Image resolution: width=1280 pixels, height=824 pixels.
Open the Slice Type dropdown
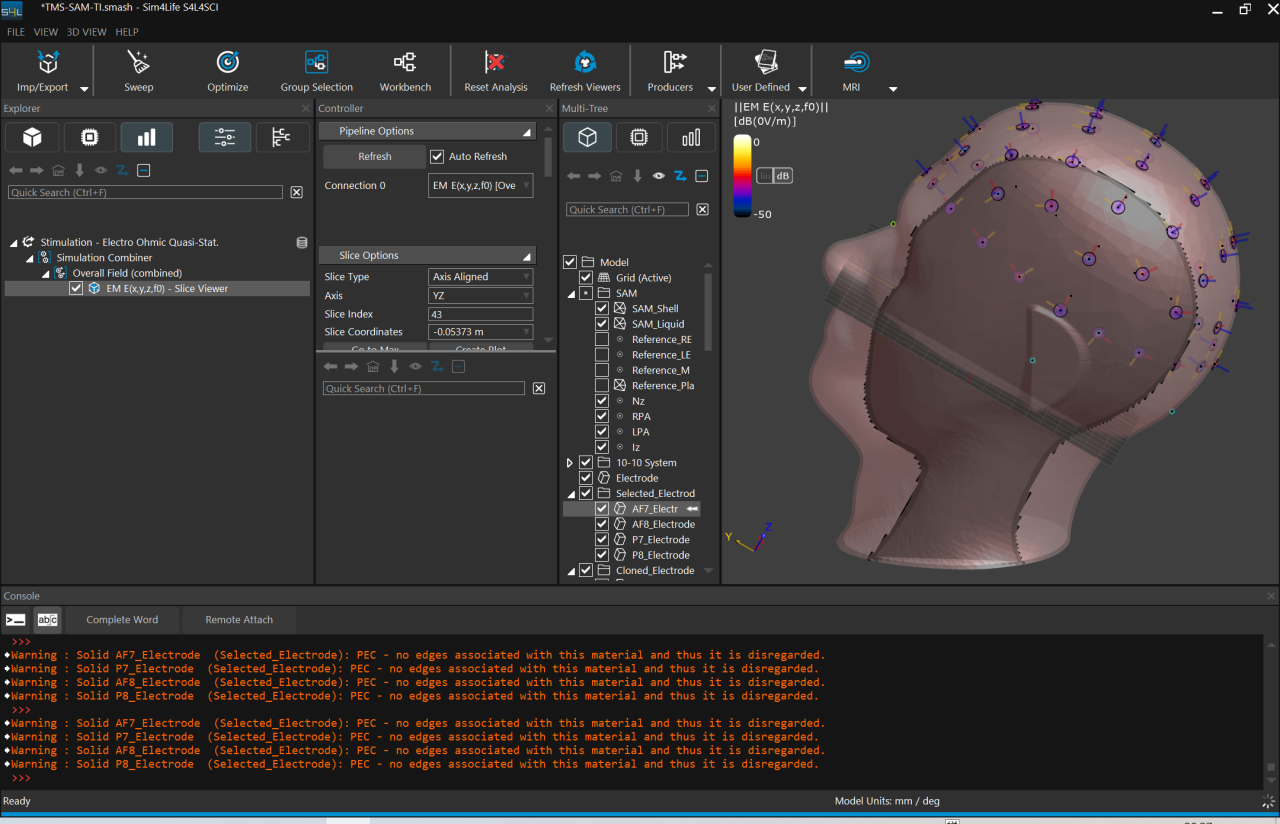pyautogui.click(x=481, y=277)
